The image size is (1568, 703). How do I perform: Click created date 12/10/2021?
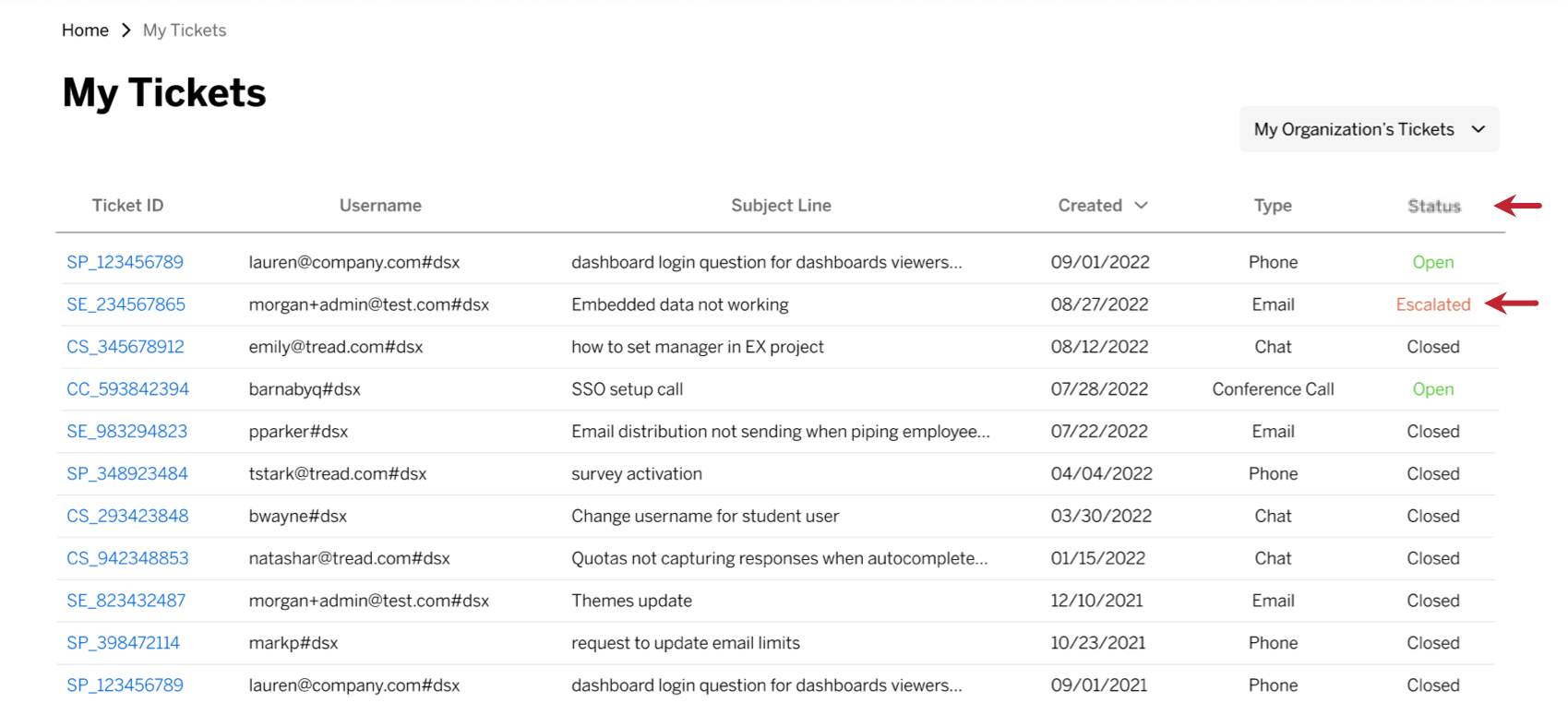pos(1097,602)
